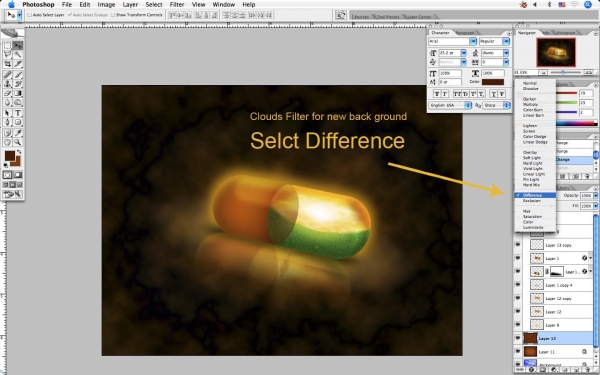Screen dimensions: 600x375
Task: Choose Multiply in the blend mode list
Action: pos(530,104)
